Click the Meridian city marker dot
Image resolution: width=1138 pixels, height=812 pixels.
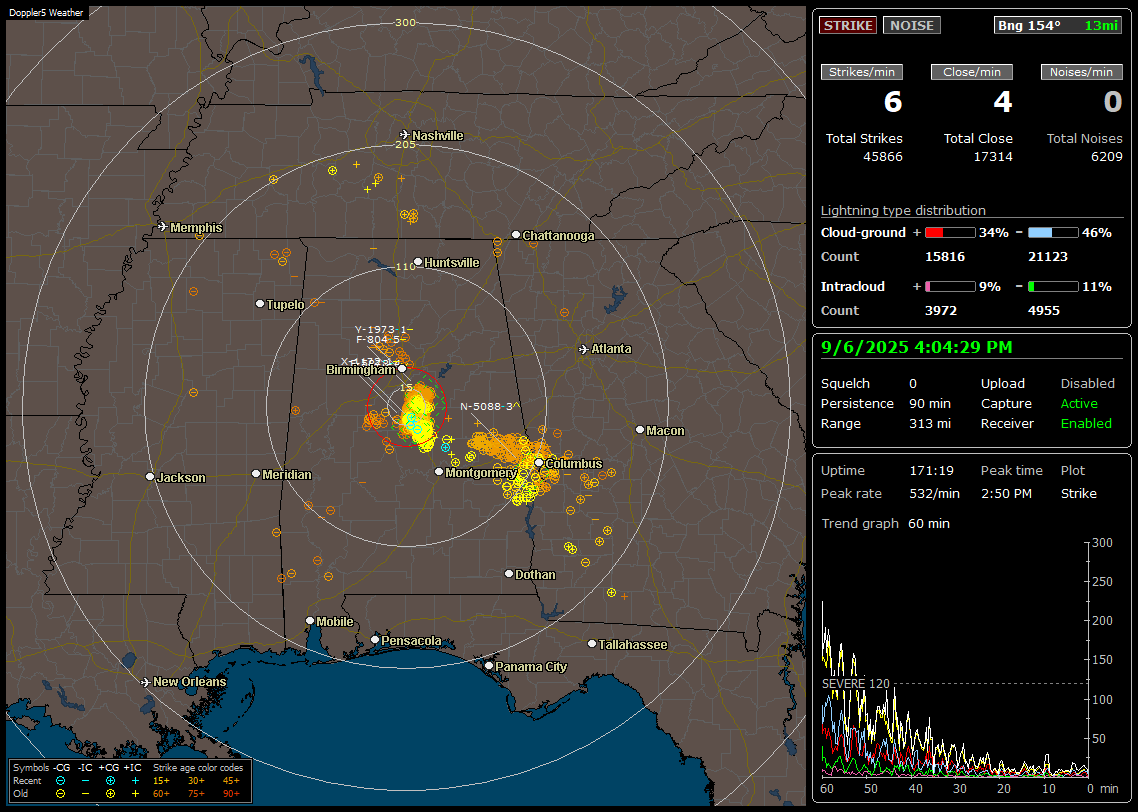(x=256, y=474)
